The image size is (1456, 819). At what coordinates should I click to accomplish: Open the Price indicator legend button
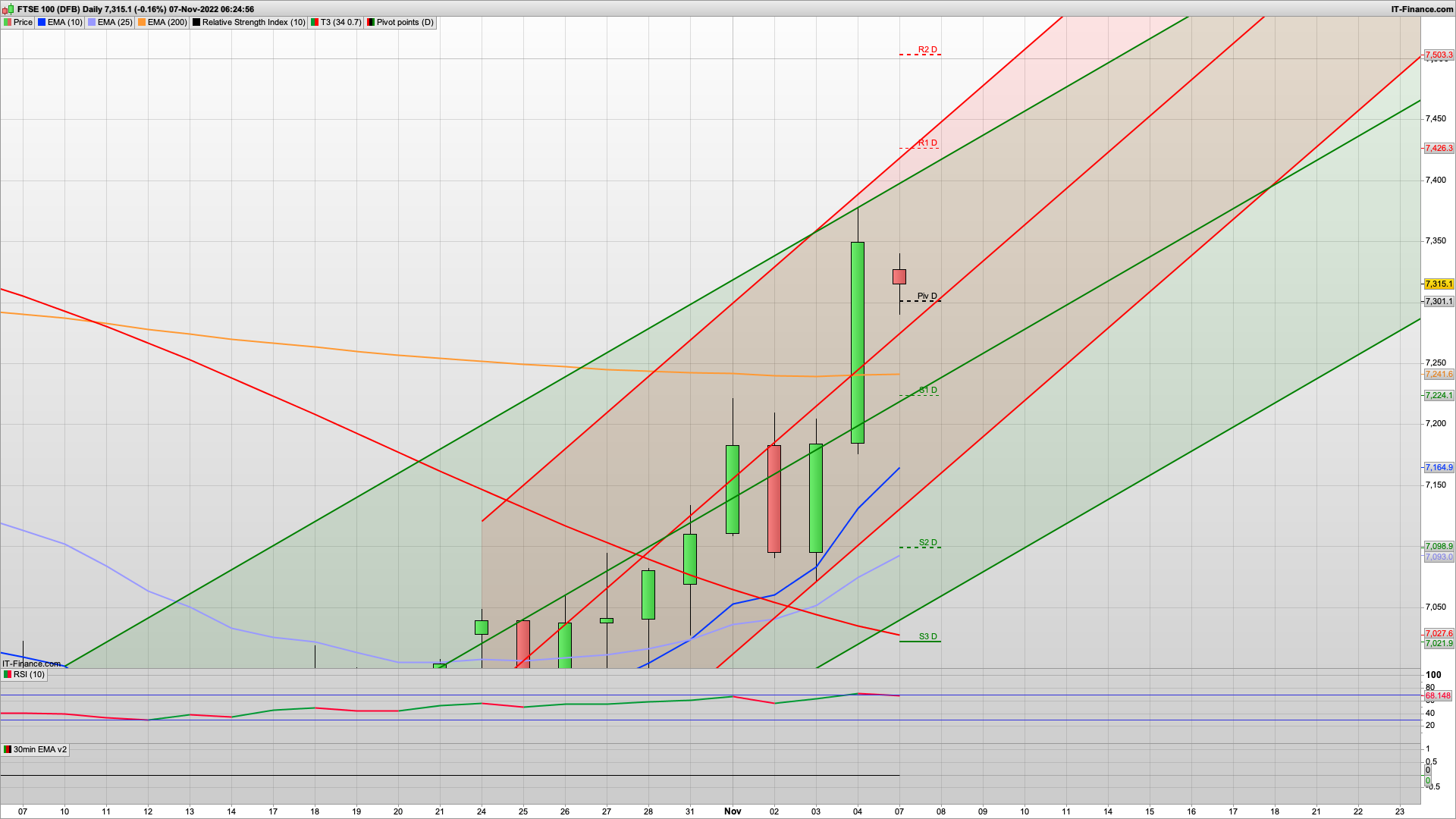18,22
